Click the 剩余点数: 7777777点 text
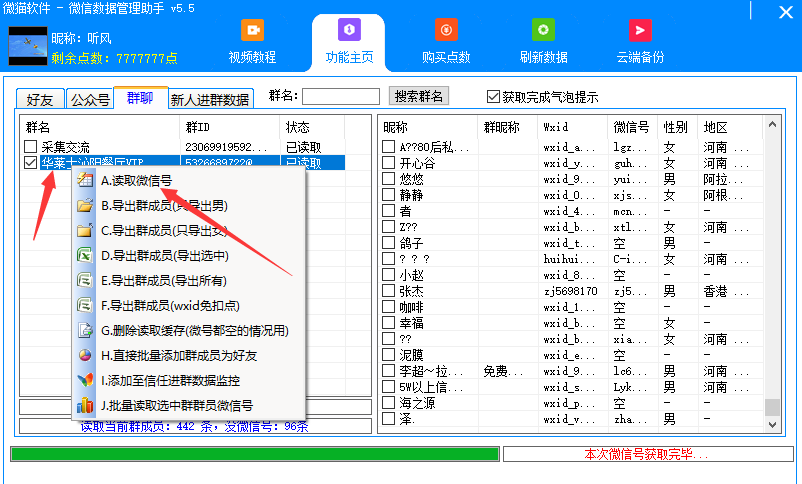 (114, 58)
